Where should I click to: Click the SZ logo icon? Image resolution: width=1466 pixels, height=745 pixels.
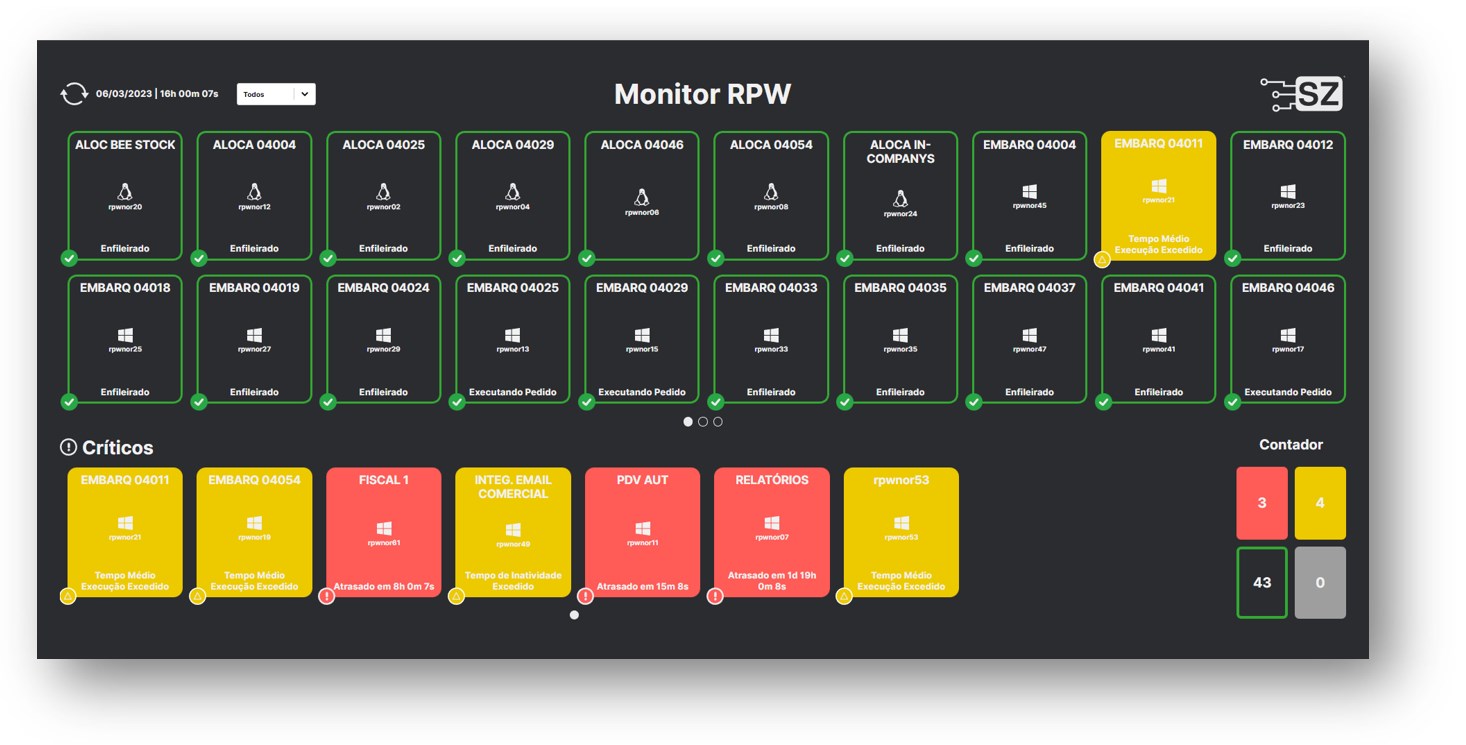pyautogui.click(x=1301, y=94)
